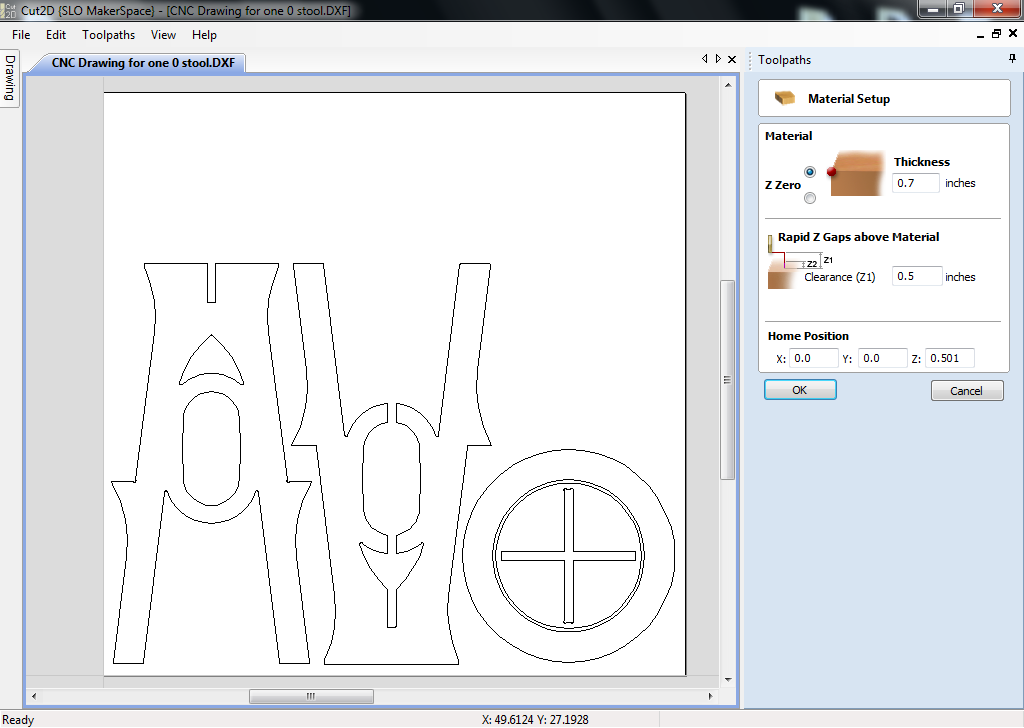Minimize the inner document window

coord(981,35)
